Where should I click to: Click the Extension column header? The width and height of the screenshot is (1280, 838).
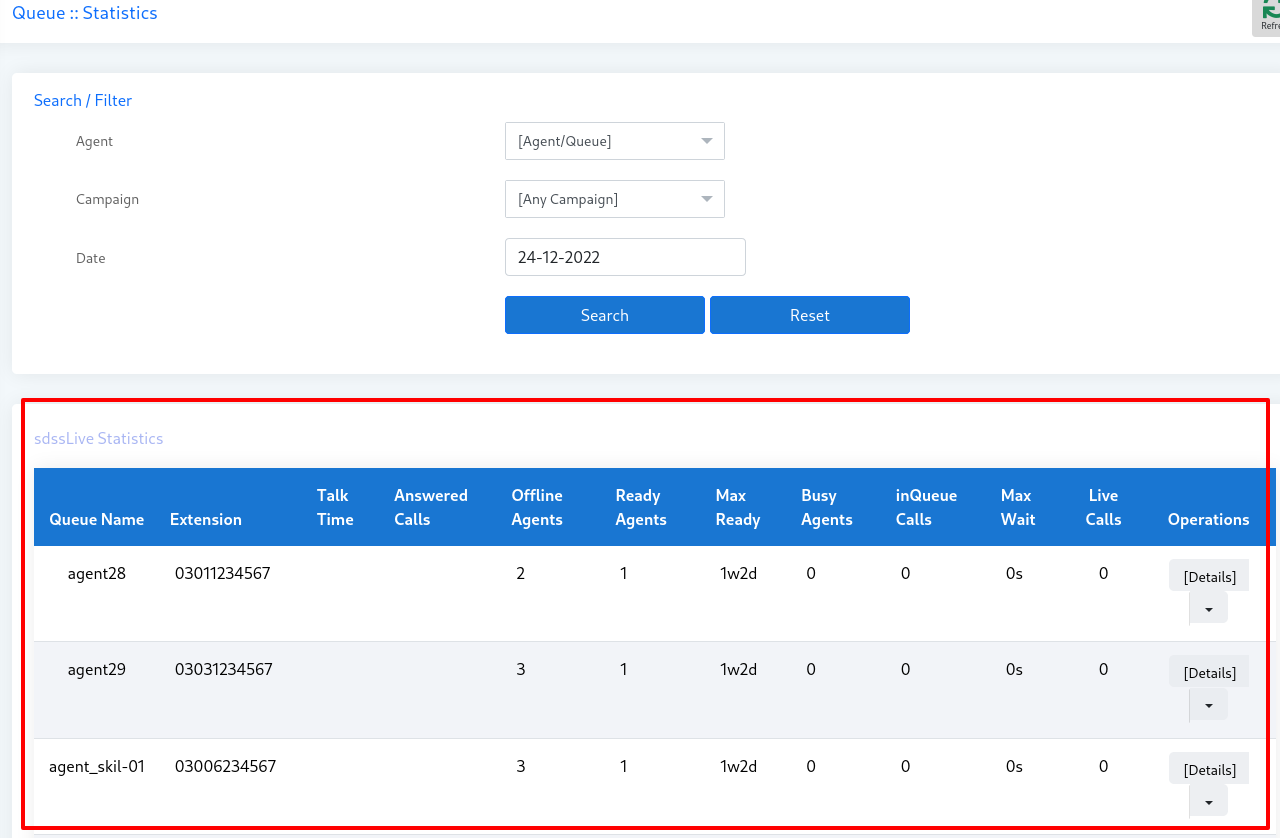(x=206, y=519)
